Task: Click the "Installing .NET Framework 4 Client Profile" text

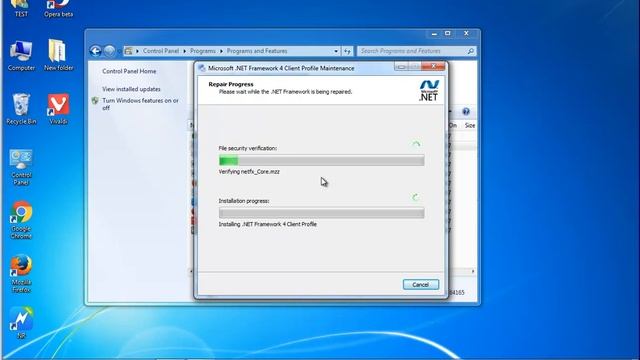Action: click(x=267, y=224)
